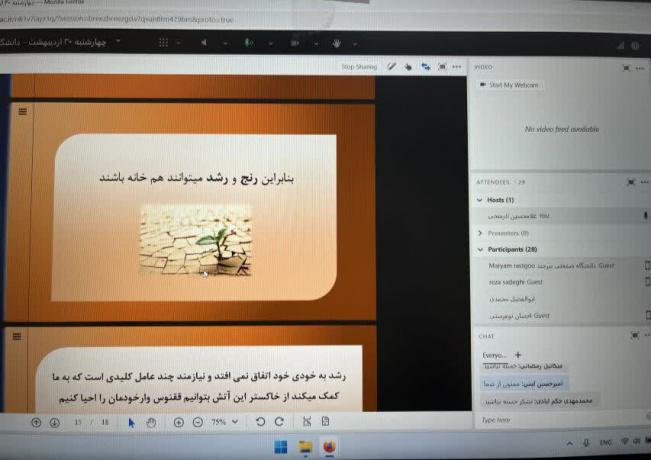Image resolution: width=651 pixels, height=460 pixels.
Task: Open speaker options dropdown arrow
Action: point(225,43)
